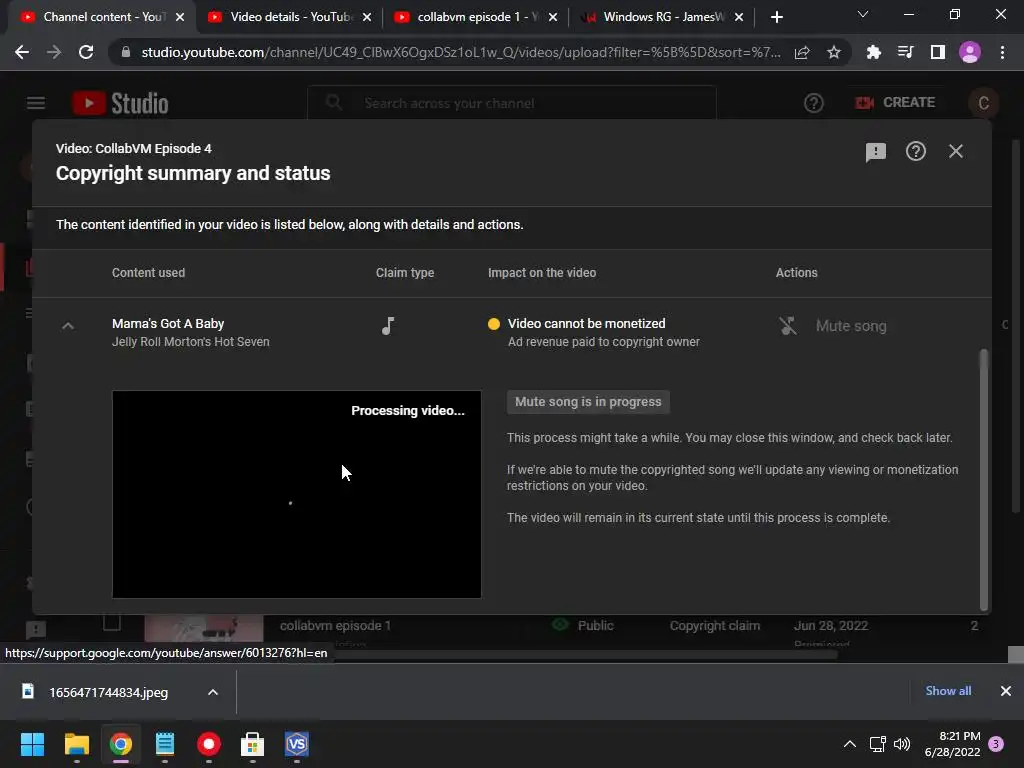Open File Explorer from taskbar

click(76, 744)
